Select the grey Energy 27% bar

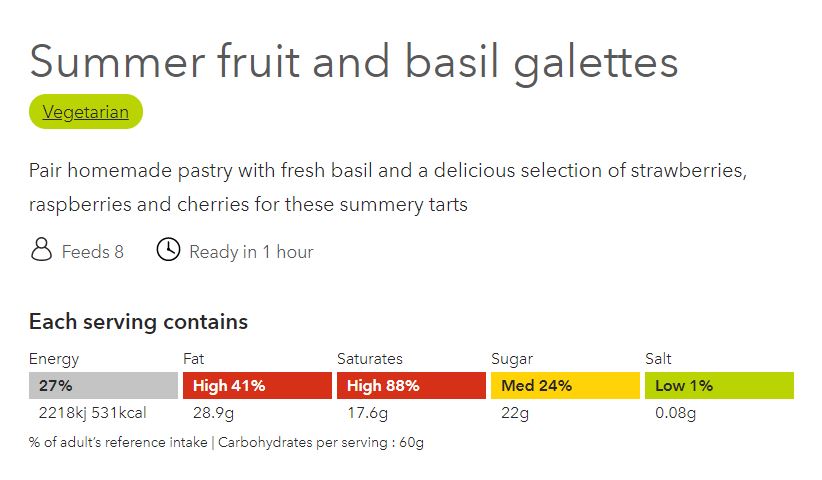pyautogui.click(x=103, y=386)
